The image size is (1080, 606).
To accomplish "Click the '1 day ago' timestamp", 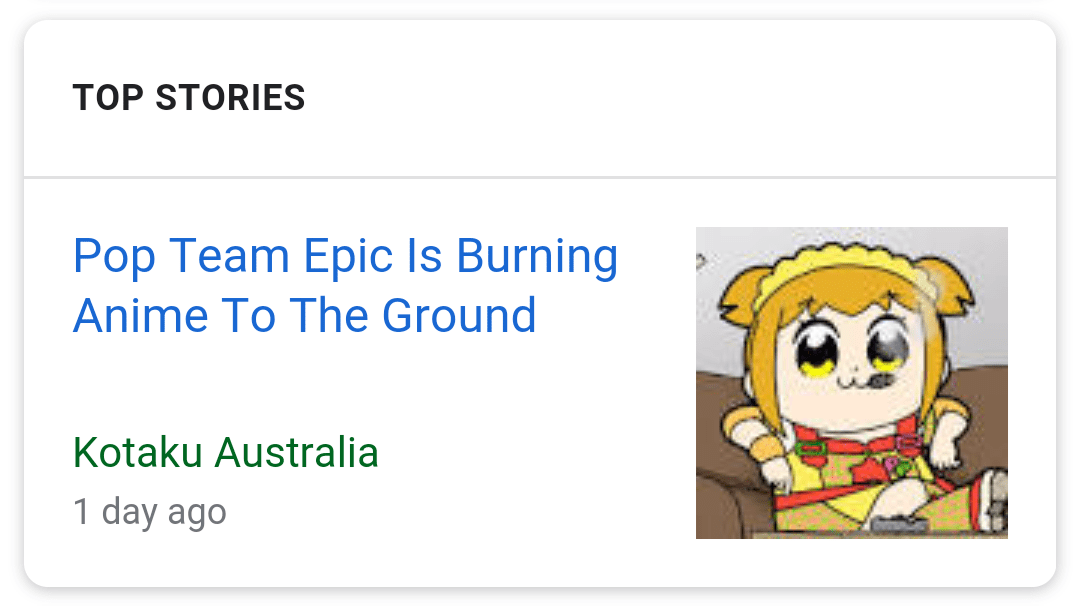I will tap(149, 512).
